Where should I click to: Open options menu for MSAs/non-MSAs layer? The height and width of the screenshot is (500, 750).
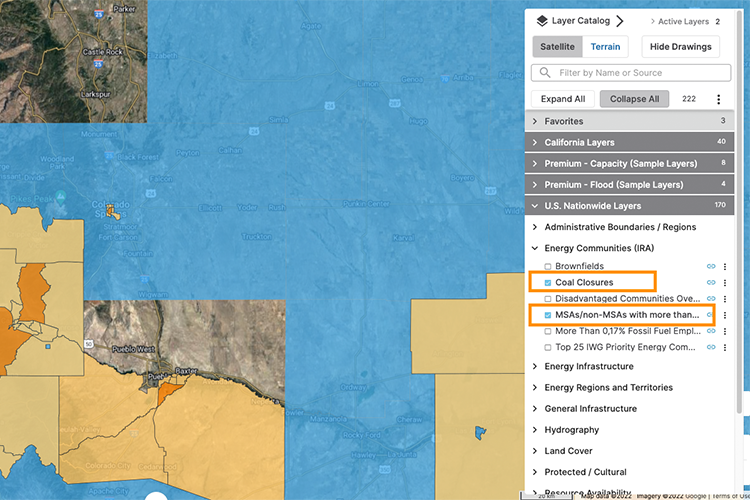tap(725, 315)
